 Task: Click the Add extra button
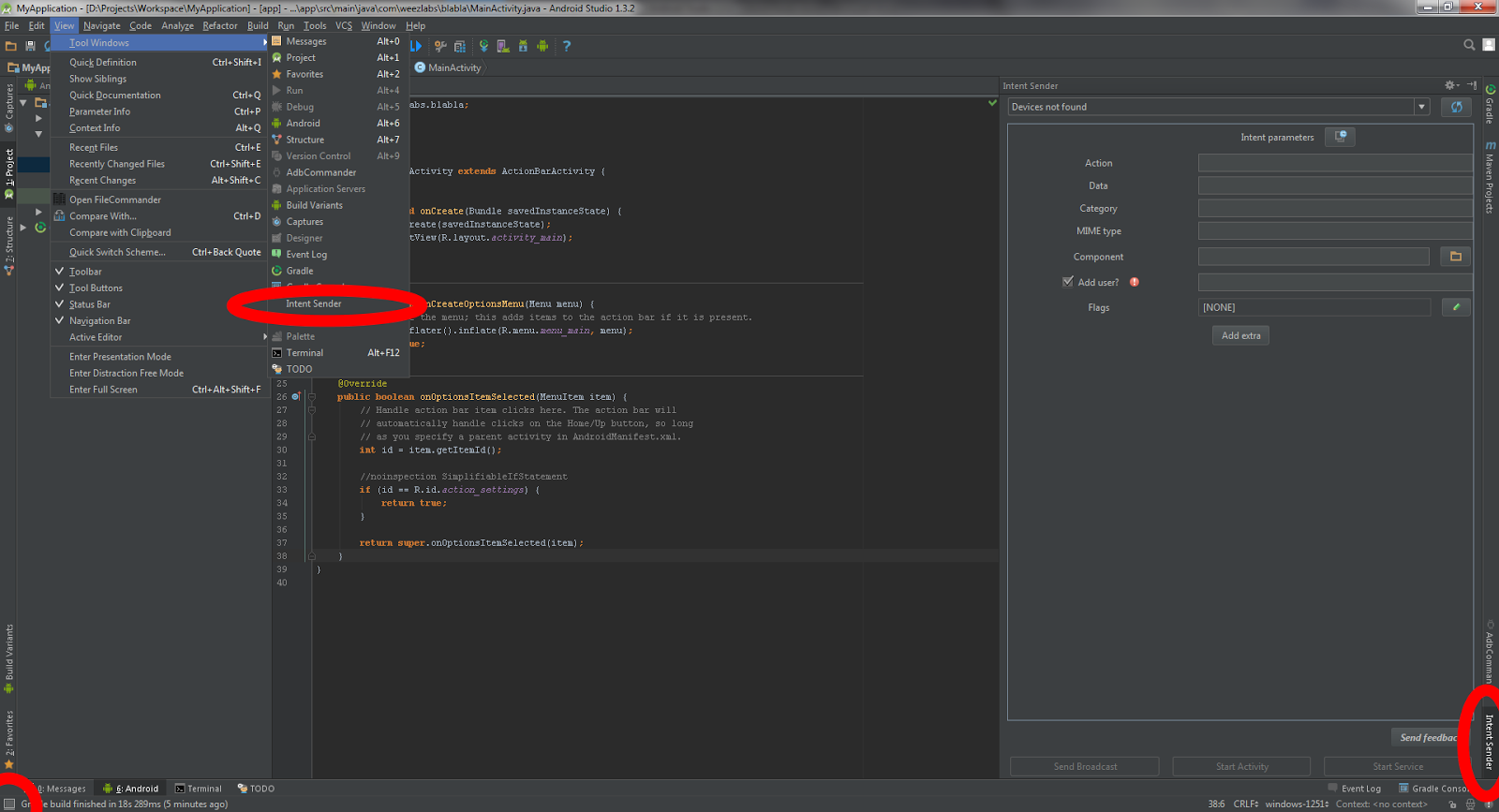point(1240,335)
